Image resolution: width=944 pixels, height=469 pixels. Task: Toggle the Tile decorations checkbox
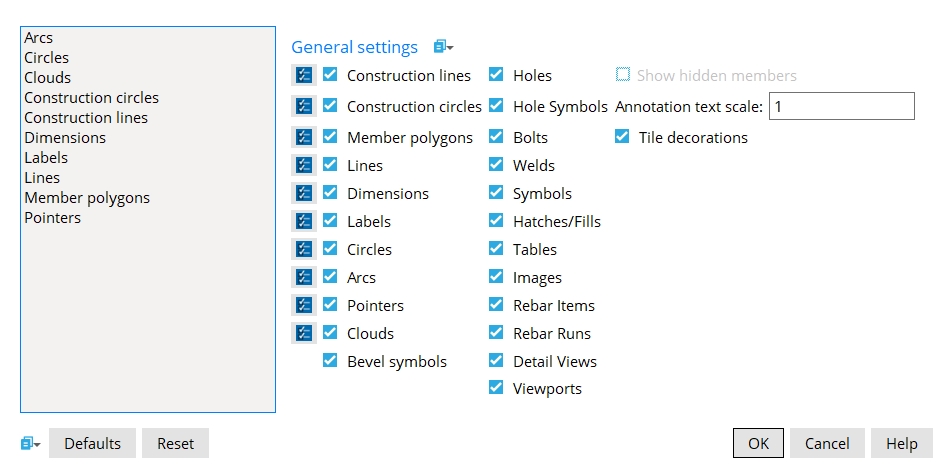(x=622, y=137)
